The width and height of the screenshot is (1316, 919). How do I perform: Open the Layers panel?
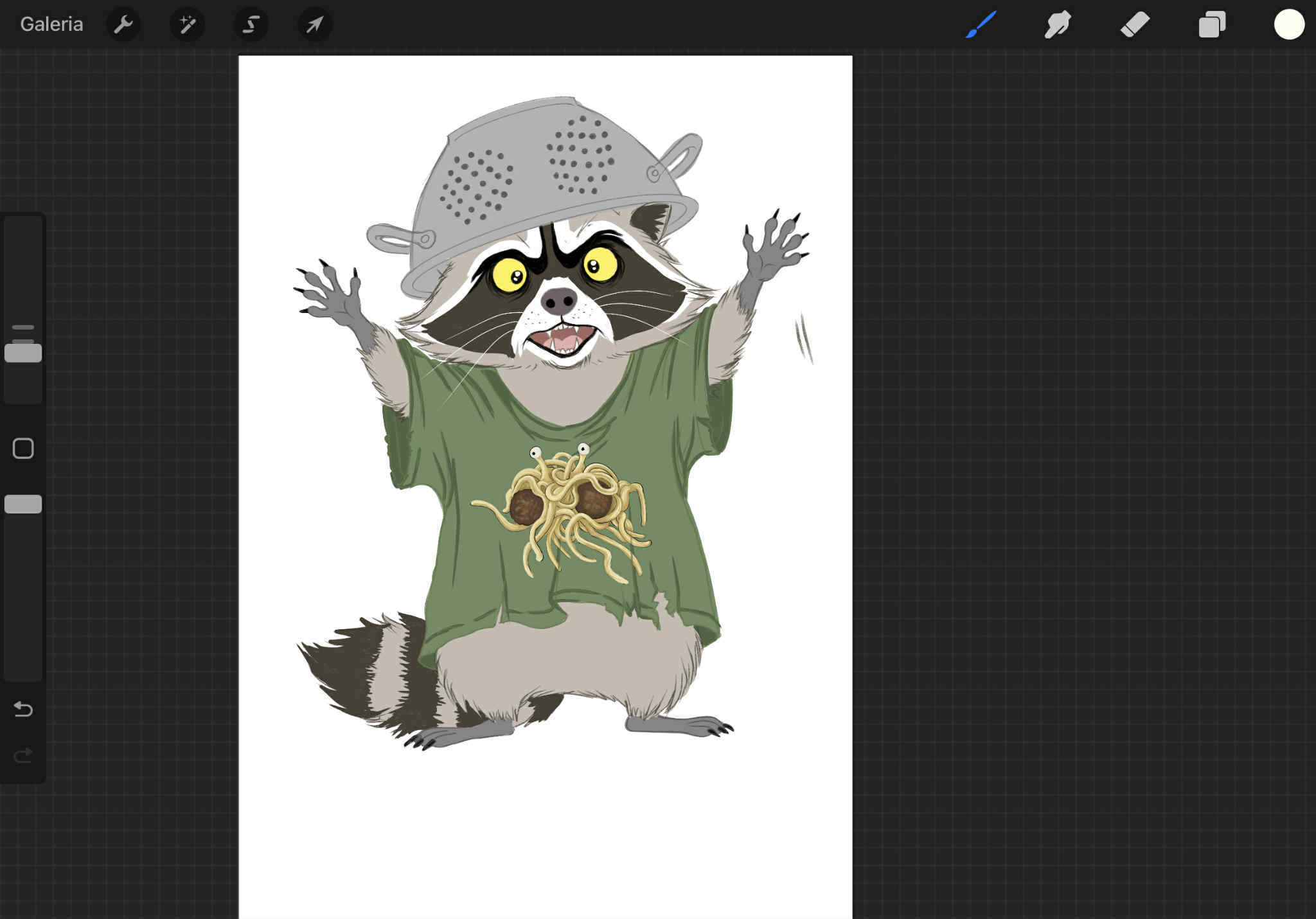point(1212,24)
